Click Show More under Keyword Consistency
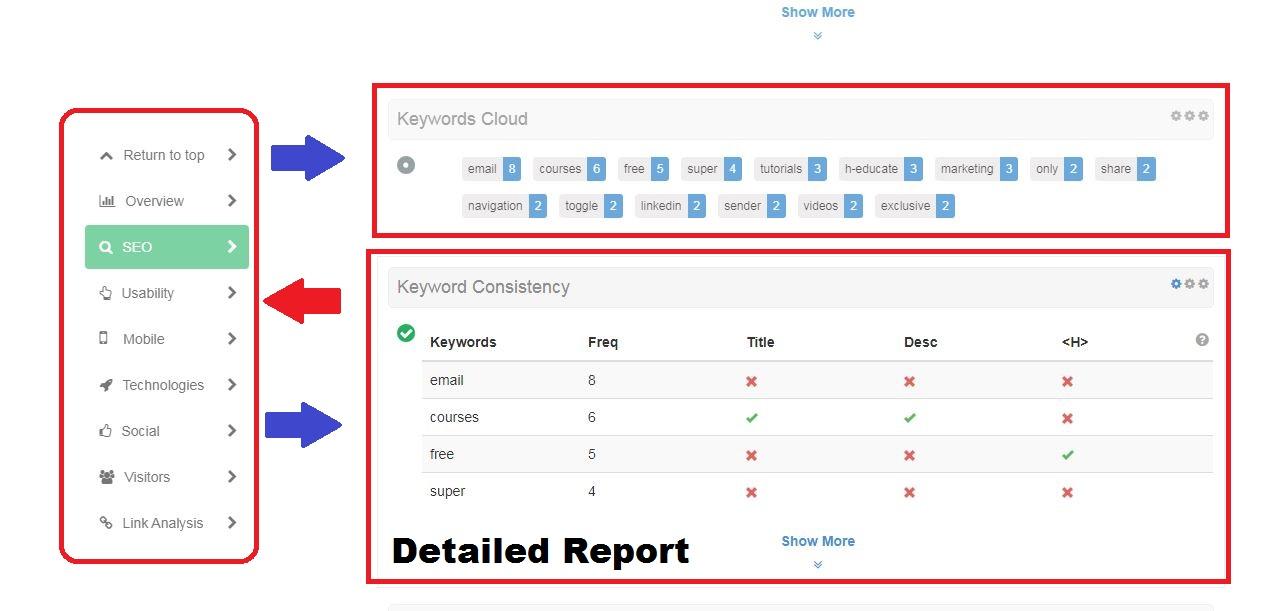The width and height of the screenshot is (1273, 611). [817, 541]
